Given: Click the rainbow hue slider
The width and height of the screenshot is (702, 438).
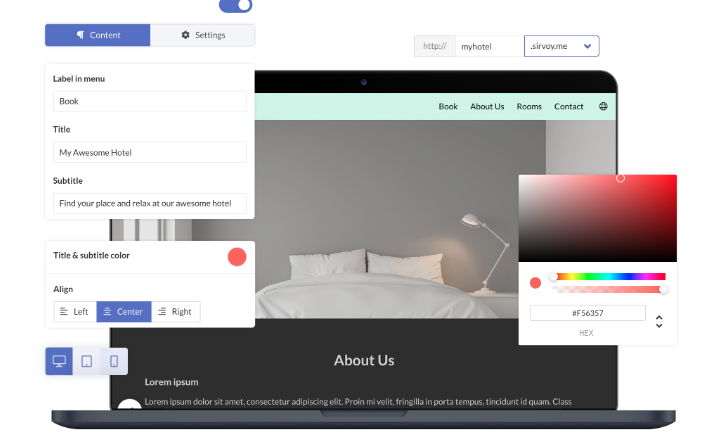Looking at the screenshot, I should click(609, 277).
